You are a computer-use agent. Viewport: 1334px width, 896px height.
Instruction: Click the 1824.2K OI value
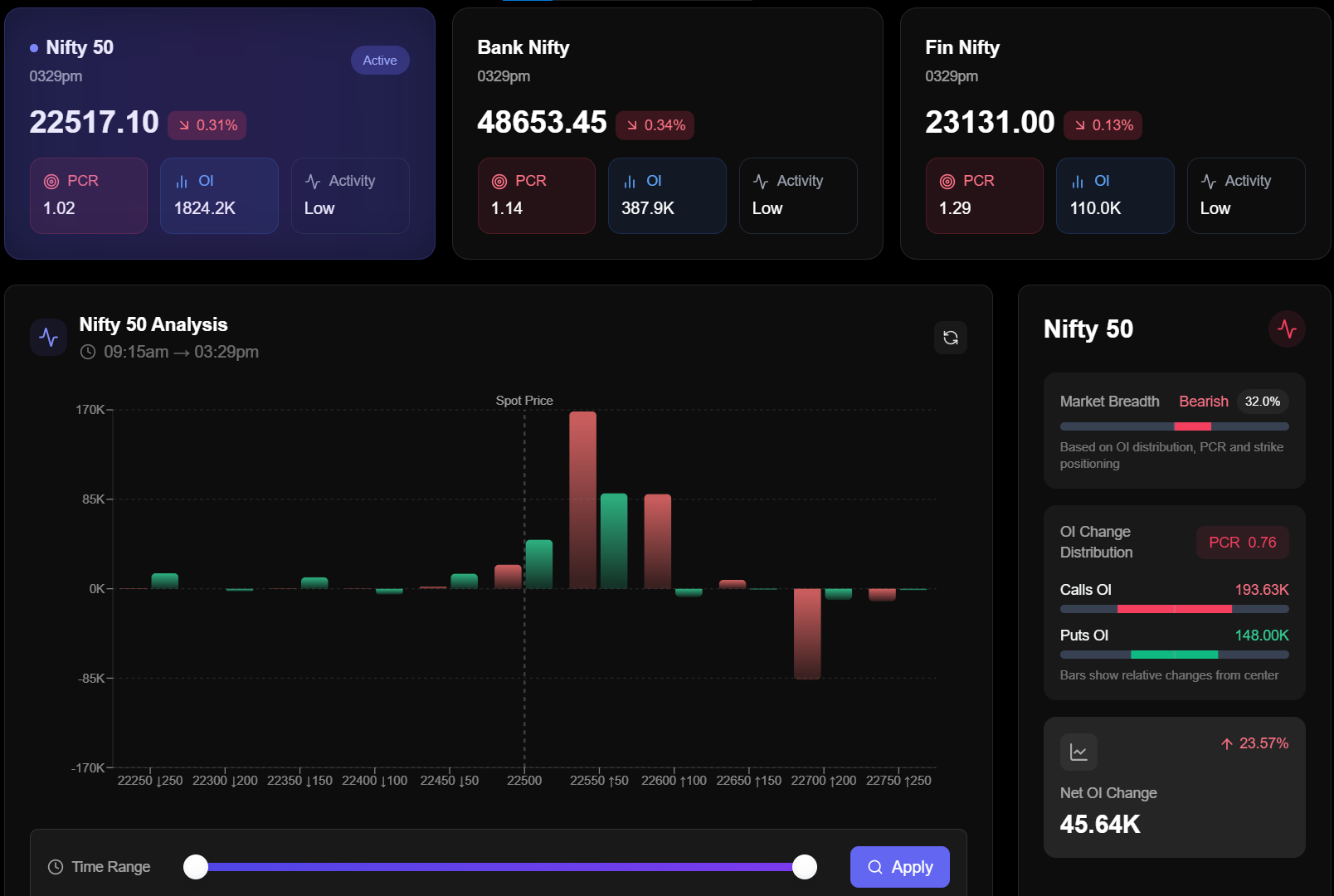pos(205,208)
